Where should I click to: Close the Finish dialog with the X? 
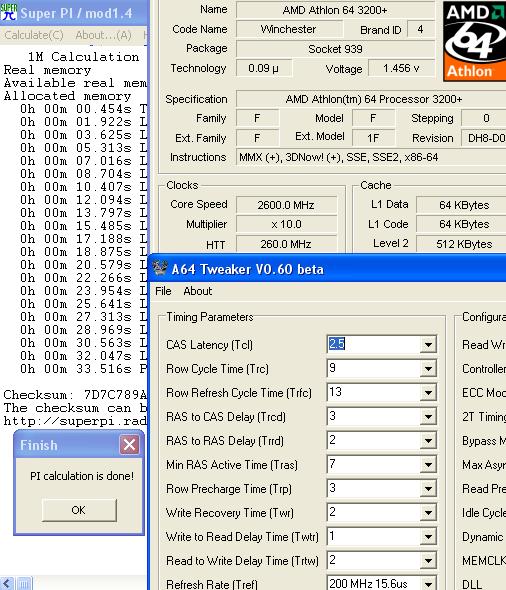(129, 445)
